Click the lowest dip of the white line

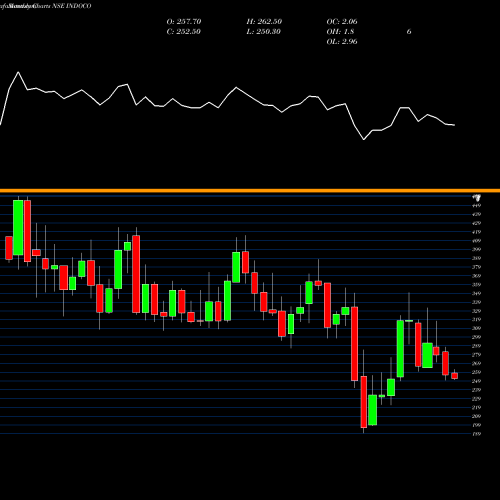tap(364, 139)
